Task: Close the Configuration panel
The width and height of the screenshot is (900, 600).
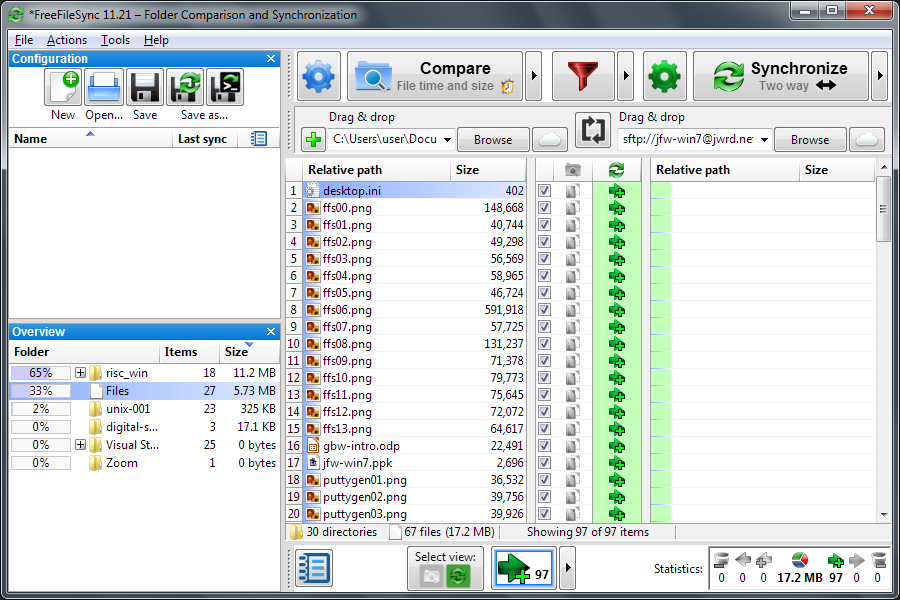Action: pyautogui.click(x=271, y=59)
